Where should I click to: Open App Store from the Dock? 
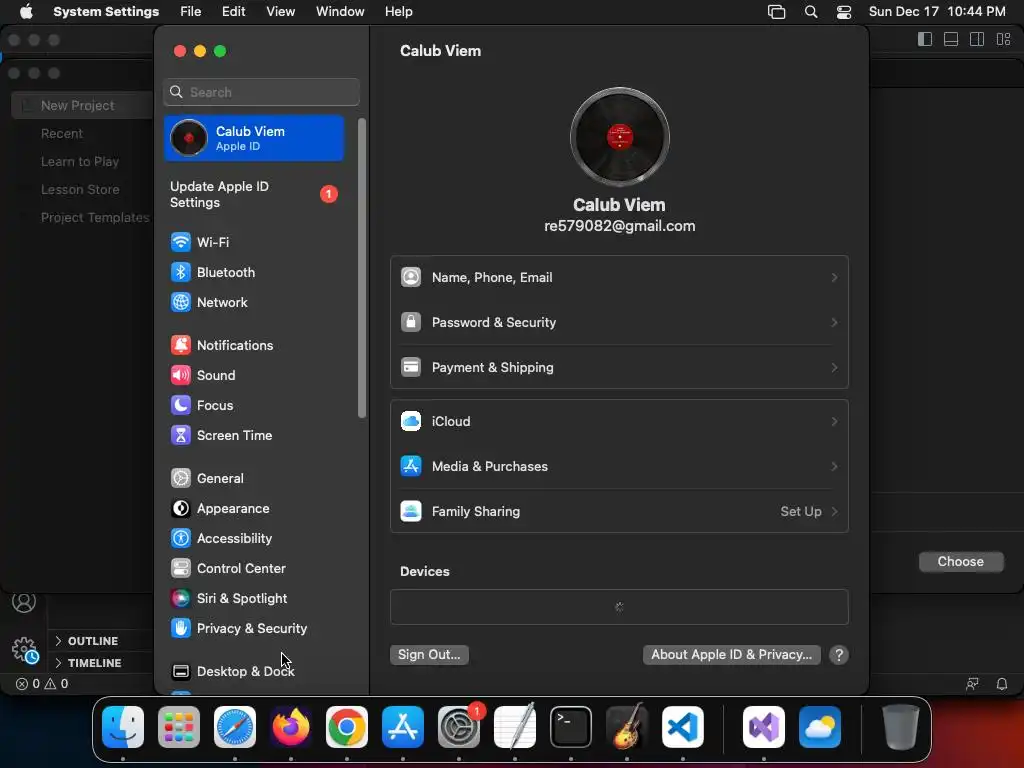pos(403,727)
